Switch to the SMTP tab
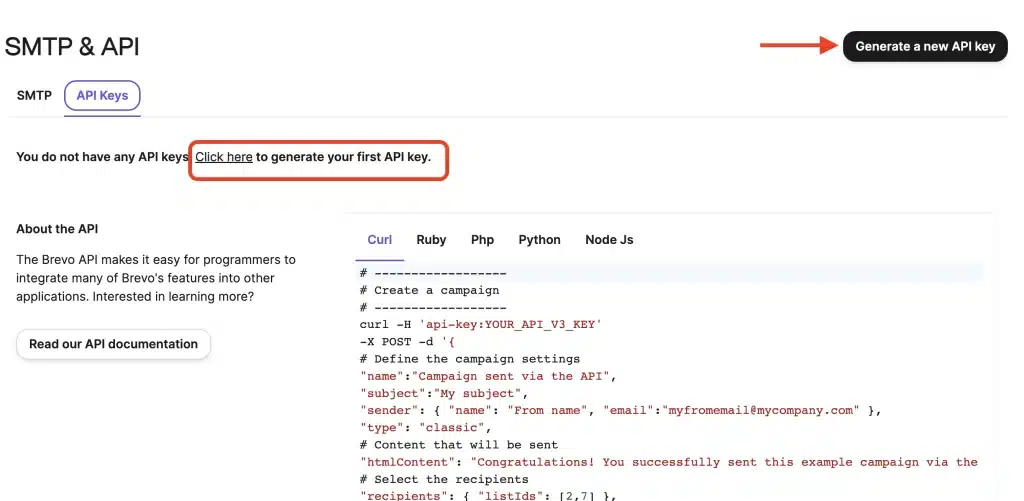 pyautogui.click(x=34, y=95)
